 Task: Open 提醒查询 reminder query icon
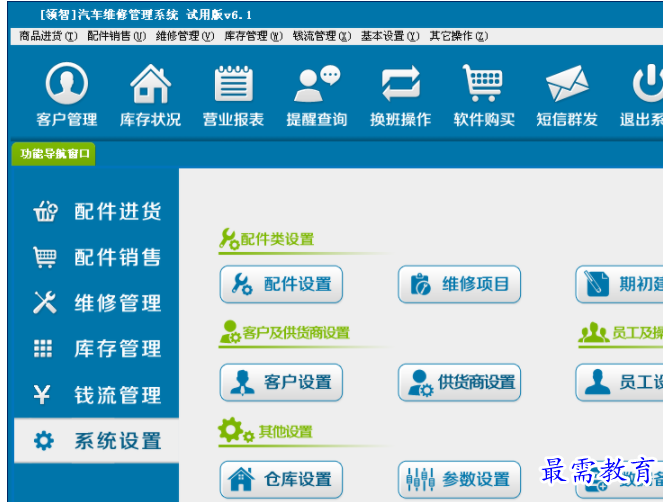[317, 94]
